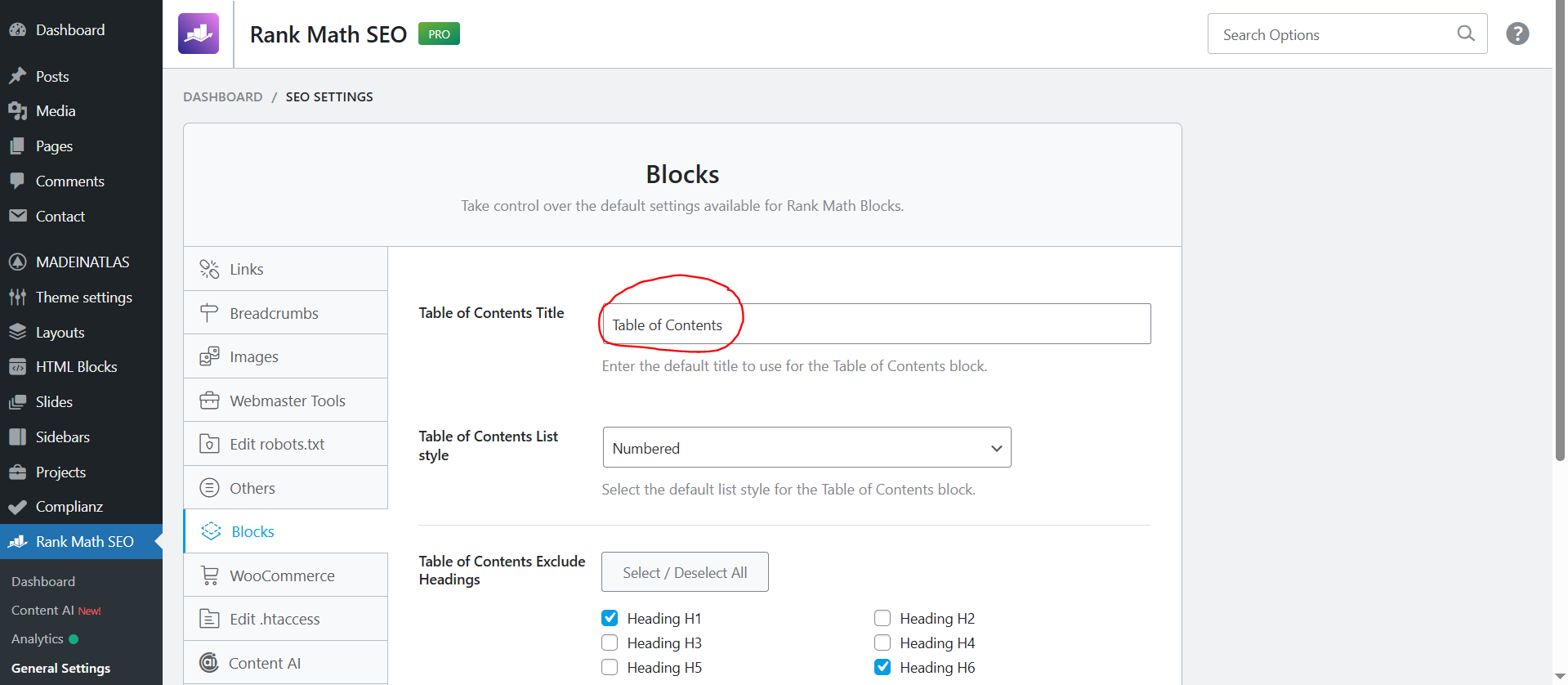Open the Breadcrumbs settings tab

click(285, 313)
